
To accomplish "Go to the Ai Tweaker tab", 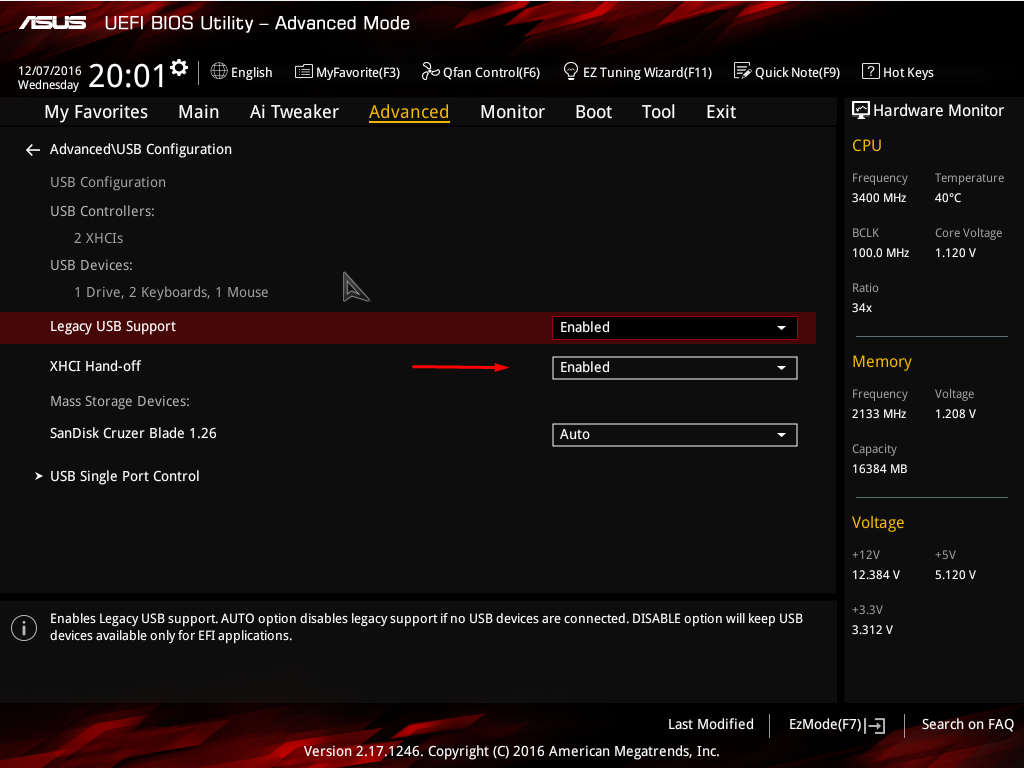I will pyautogui.click(x=294, y=112).
